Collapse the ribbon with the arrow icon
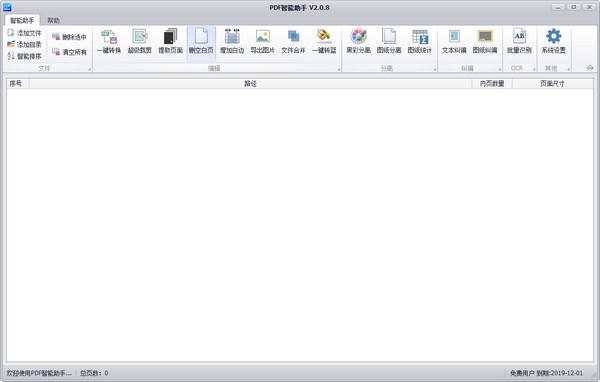Image resolution: width=600 pixels, height=382 pixels. click(590, 68)
